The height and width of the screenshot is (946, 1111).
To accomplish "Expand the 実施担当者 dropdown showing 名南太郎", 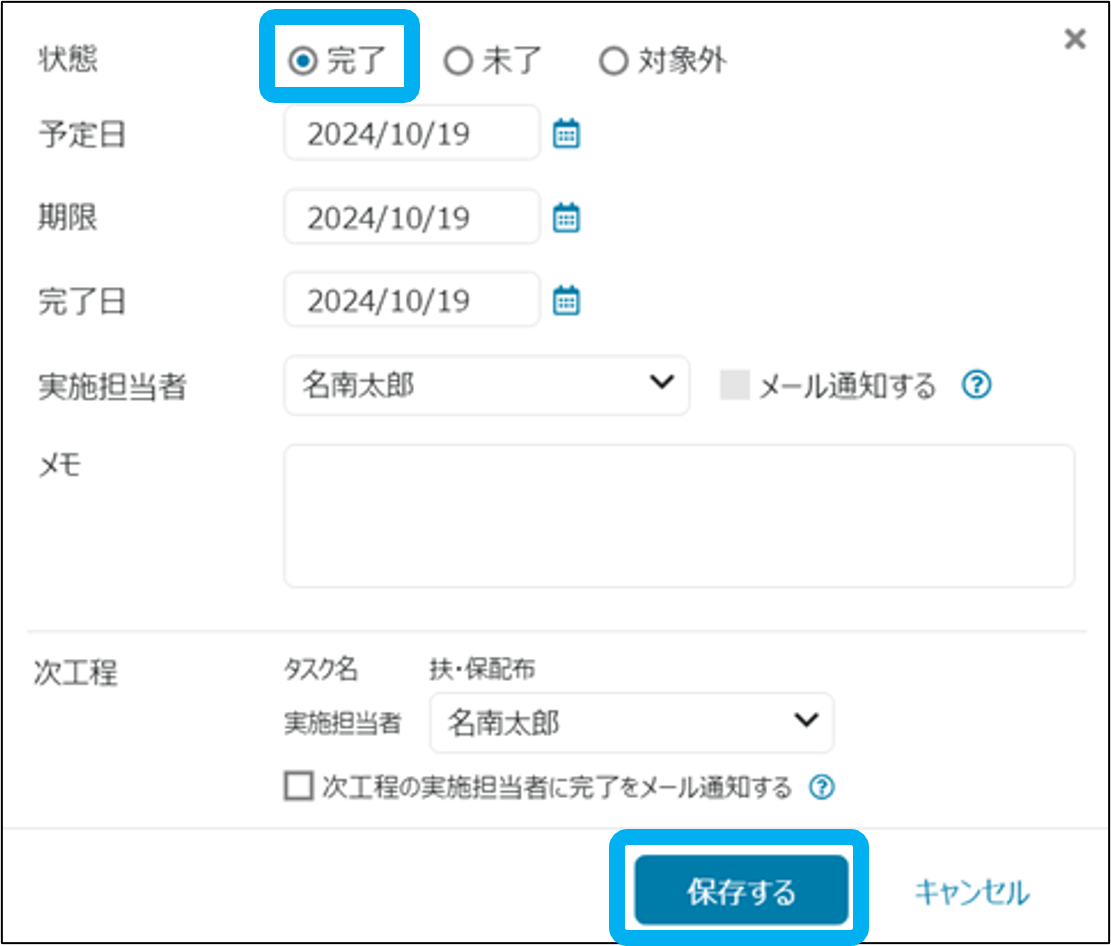I will coord(486,385).
